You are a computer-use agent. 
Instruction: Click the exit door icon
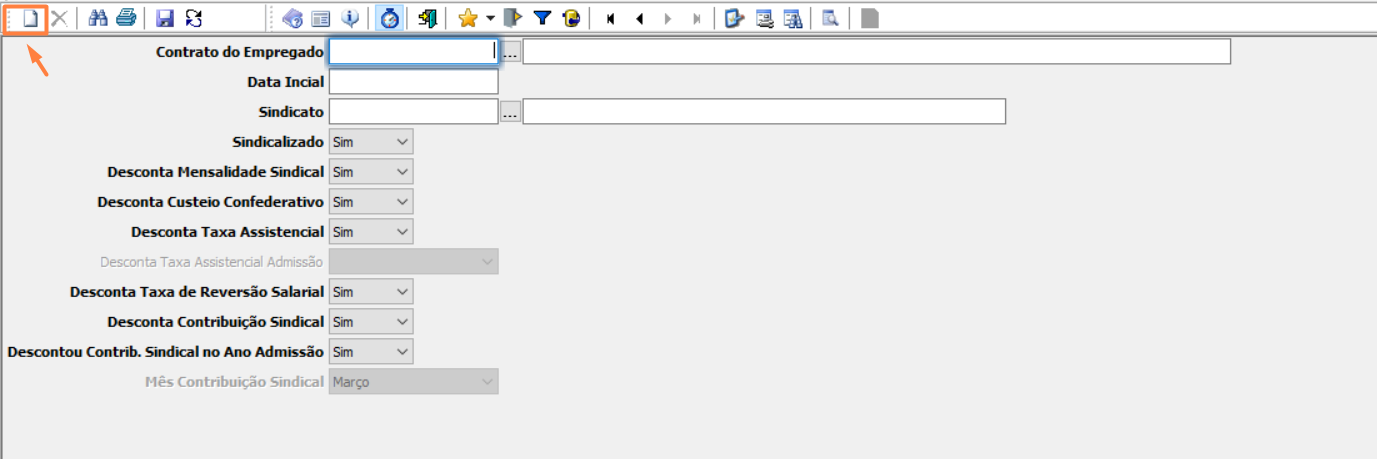coord(428,18)
